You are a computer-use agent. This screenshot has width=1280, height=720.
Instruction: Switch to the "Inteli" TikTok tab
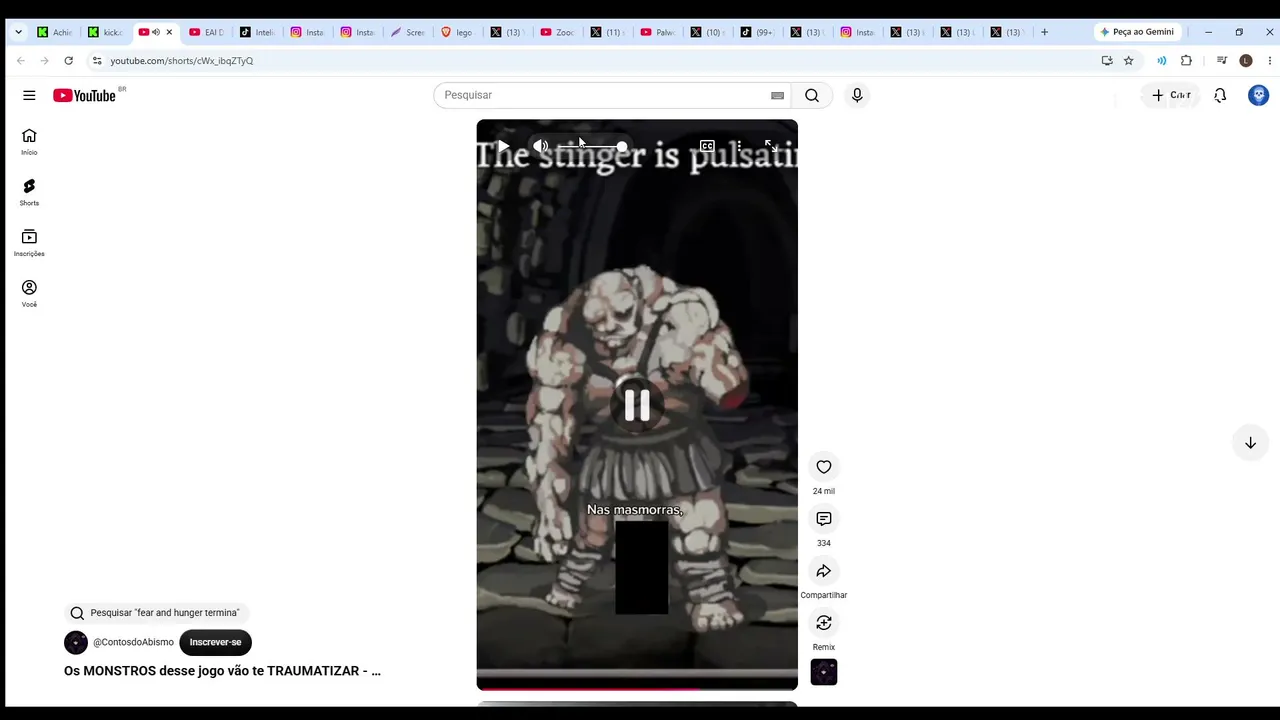[257, 32]
